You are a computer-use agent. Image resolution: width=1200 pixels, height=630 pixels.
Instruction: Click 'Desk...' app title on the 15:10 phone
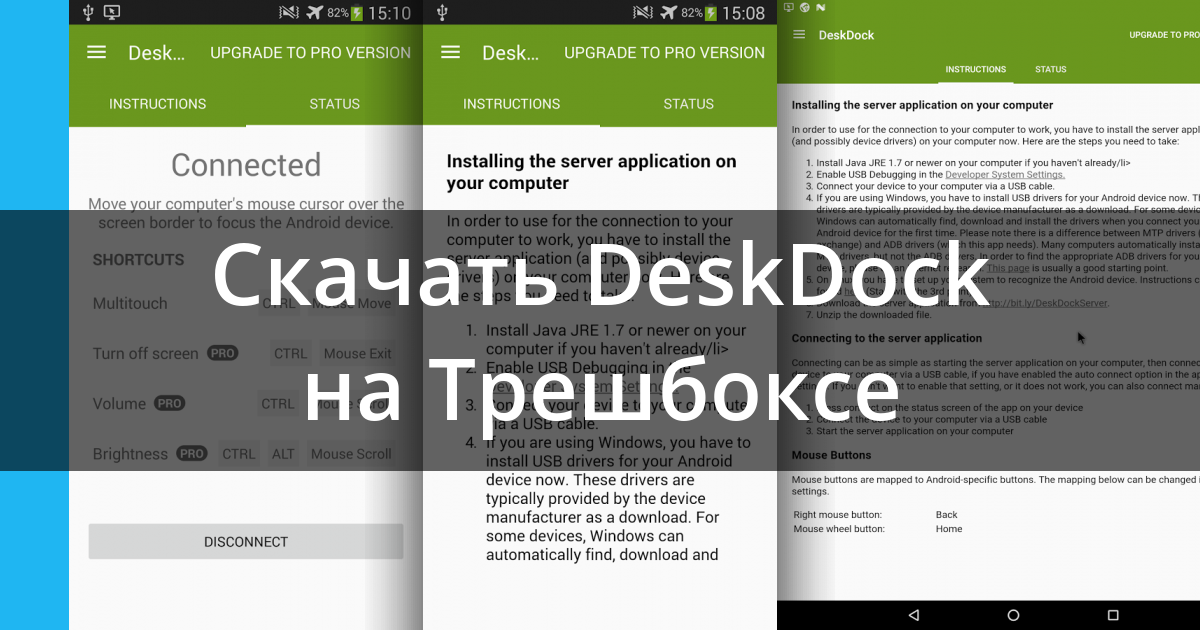tap(156, 52)
